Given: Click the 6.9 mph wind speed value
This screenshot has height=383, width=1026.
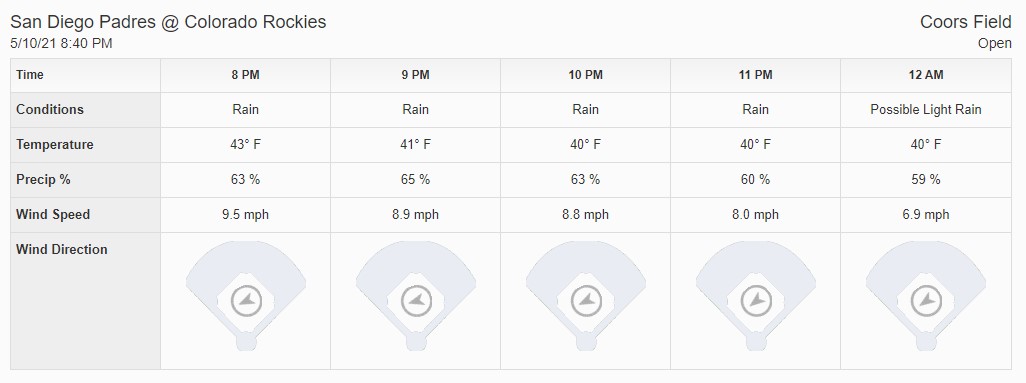Looking at the screenshot, I should tap(926, 215).
